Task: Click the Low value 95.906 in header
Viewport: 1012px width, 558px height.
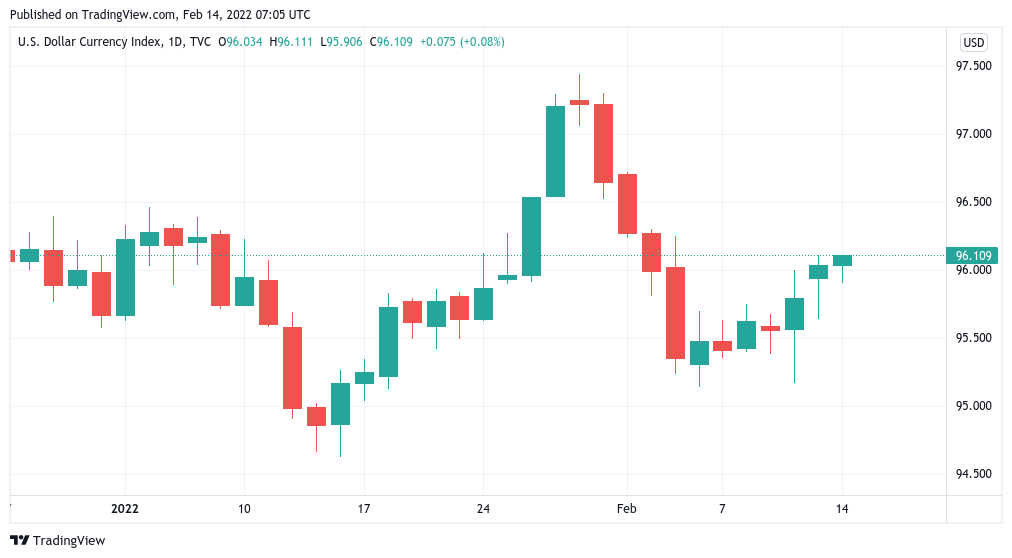Action: point(345,42)
